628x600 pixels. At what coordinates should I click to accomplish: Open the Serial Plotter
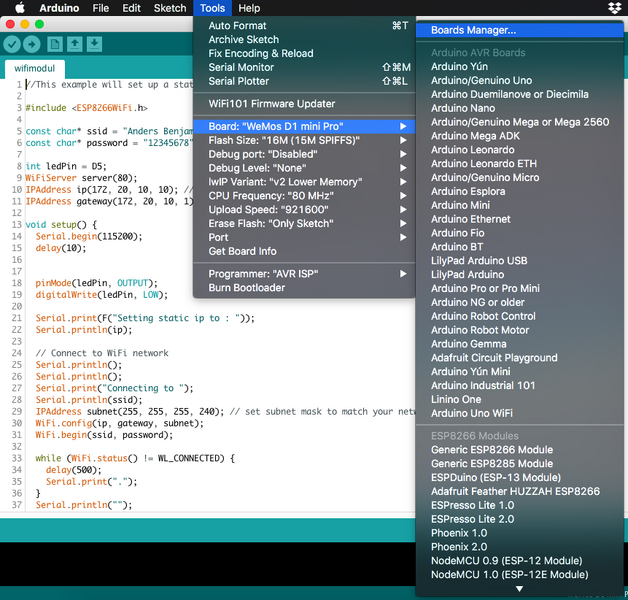(x=304, y=81)
